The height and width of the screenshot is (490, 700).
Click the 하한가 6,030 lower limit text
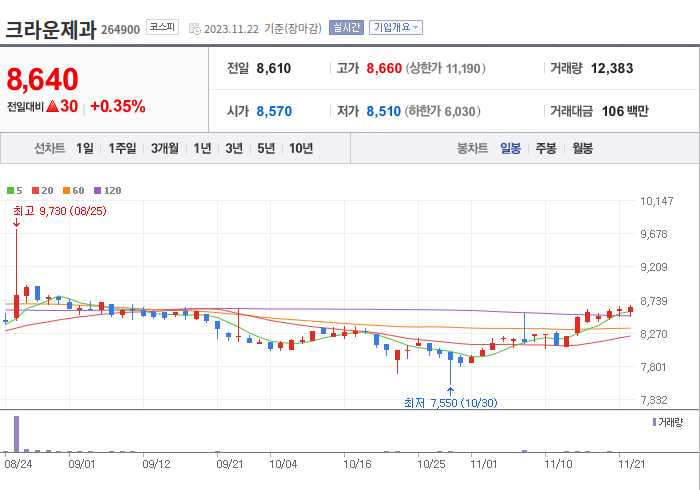442,111
